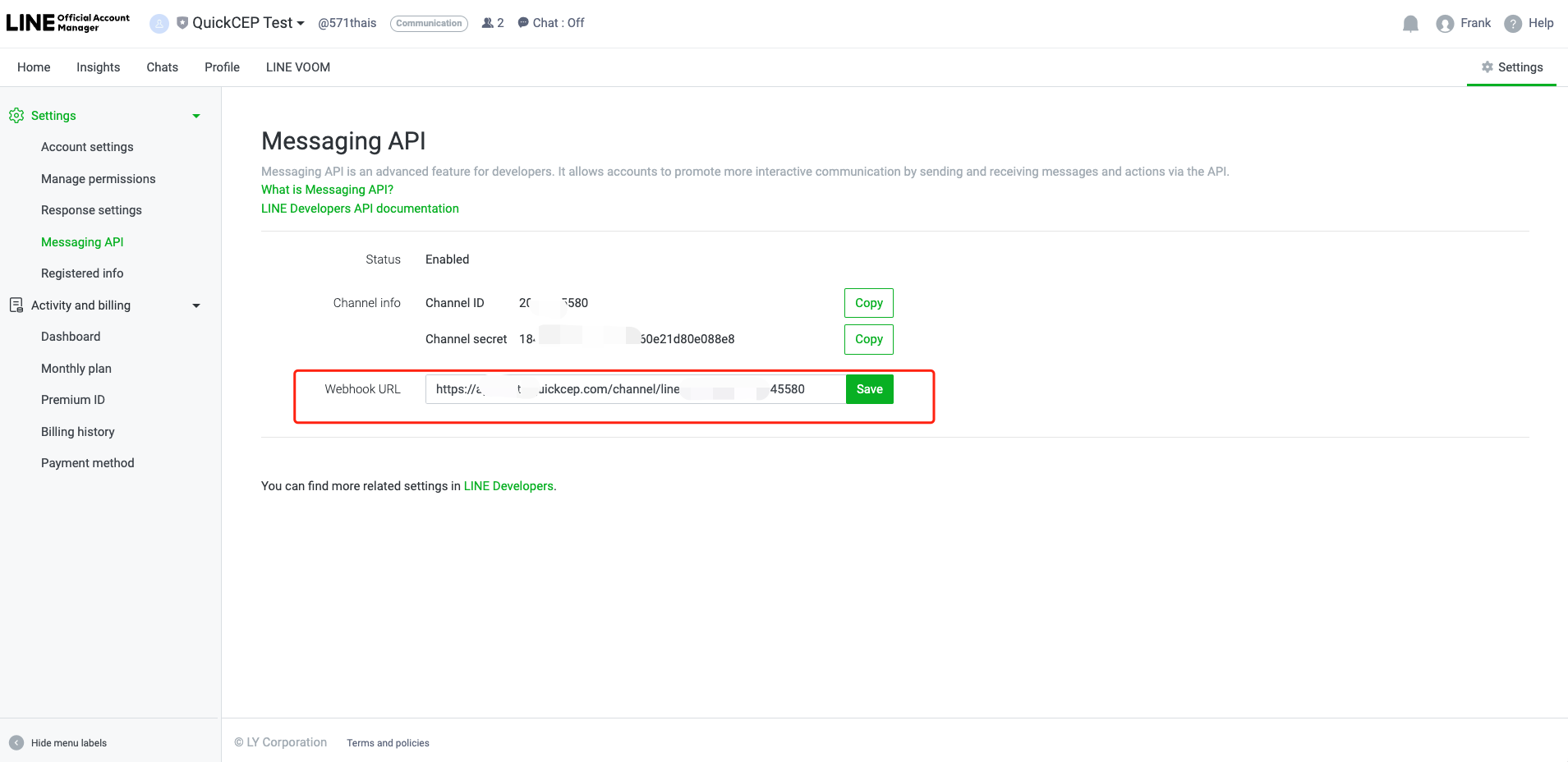Open the Profile tab
This screenshot has width=1568, height=762.
pos(223,67)
